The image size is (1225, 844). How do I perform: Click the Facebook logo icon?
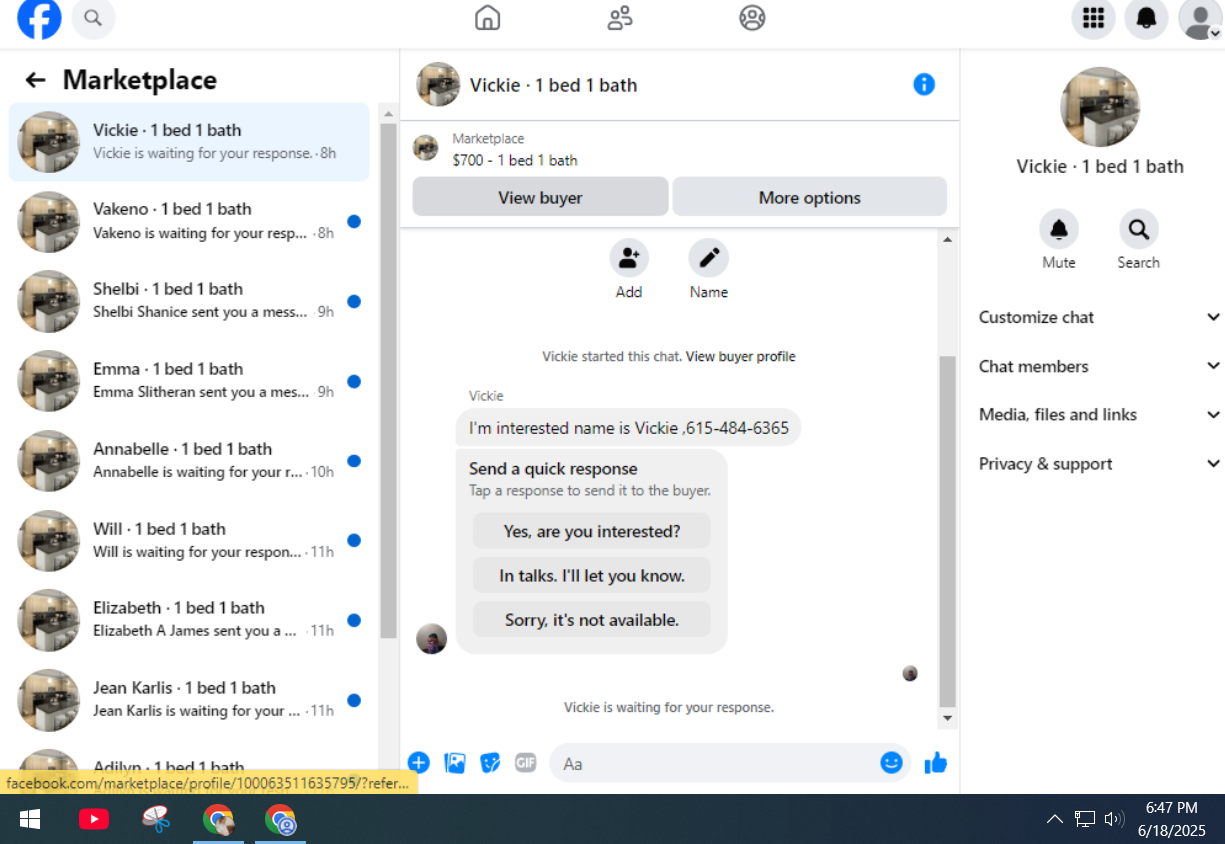(39, 18)
